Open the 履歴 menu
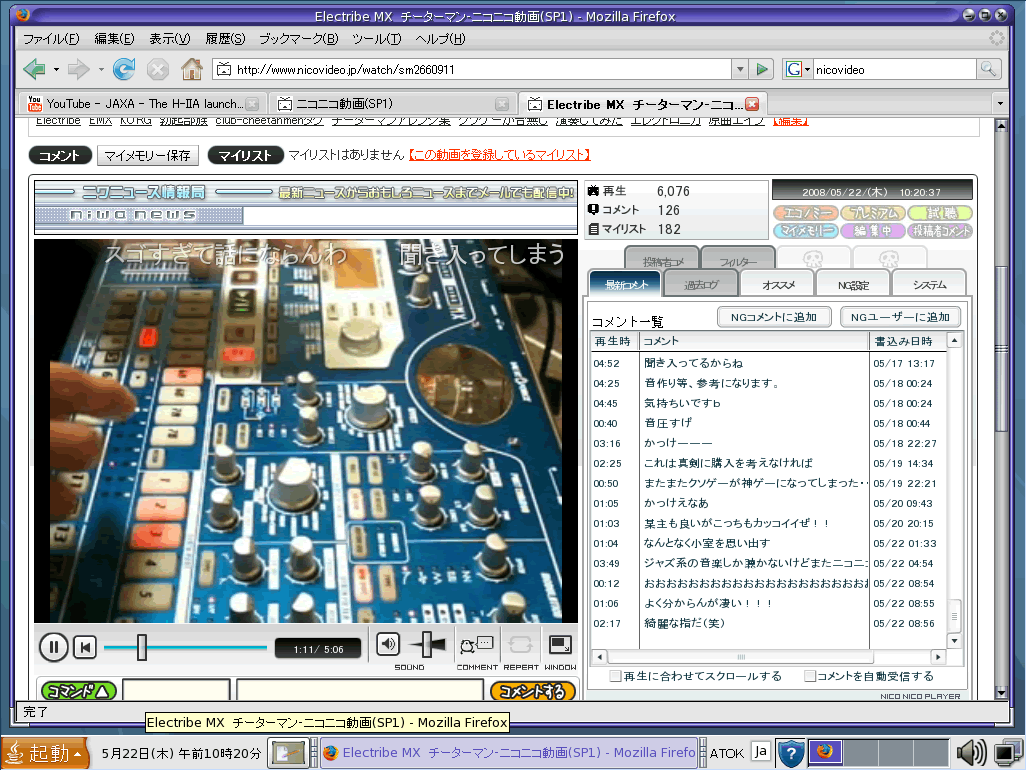1026x770 pixels. tap(225, 39)
